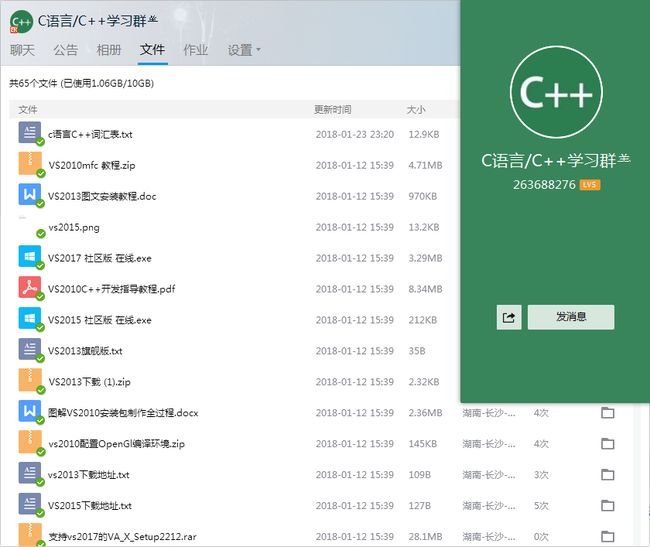Click the LV5 level badge

(x=589, y=185)
